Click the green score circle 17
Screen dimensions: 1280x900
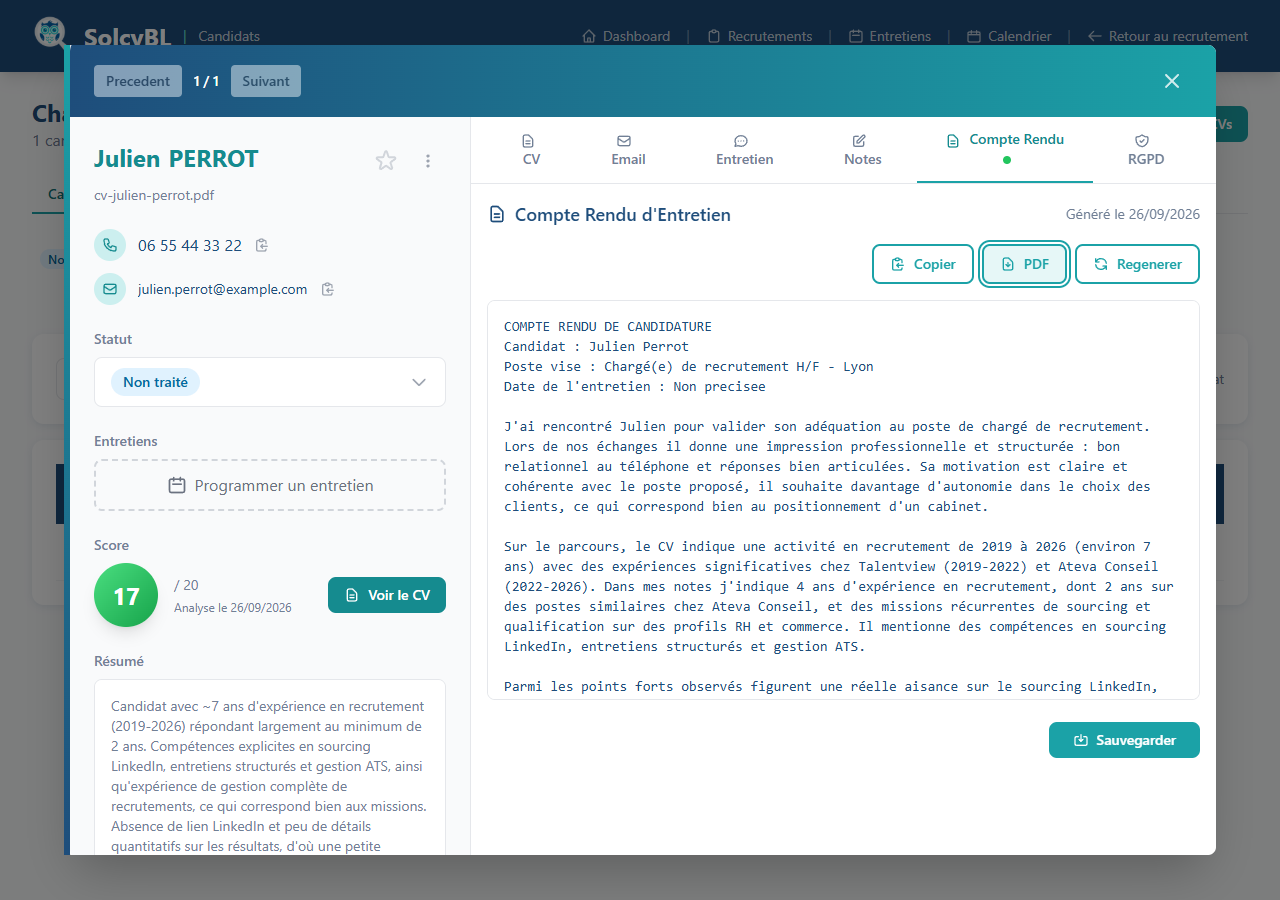(126, 595)
